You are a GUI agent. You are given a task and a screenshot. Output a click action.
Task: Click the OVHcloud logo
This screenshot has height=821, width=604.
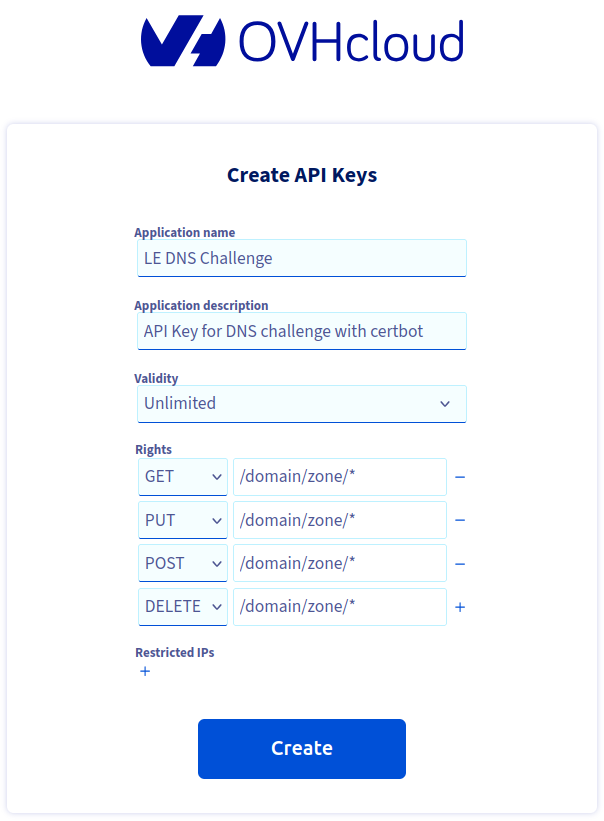coord(302,42)
